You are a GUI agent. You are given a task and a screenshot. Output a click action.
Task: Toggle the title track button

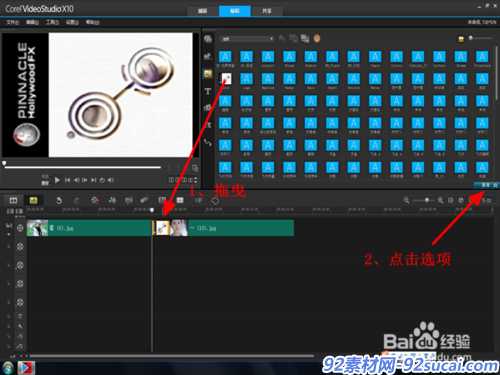click(x=20, y=316)
